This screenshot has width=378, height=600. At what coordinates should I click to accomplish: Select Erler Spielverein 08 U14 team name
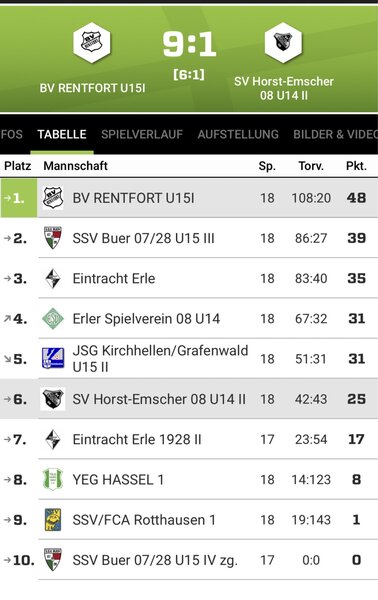[x=146, y=319]
